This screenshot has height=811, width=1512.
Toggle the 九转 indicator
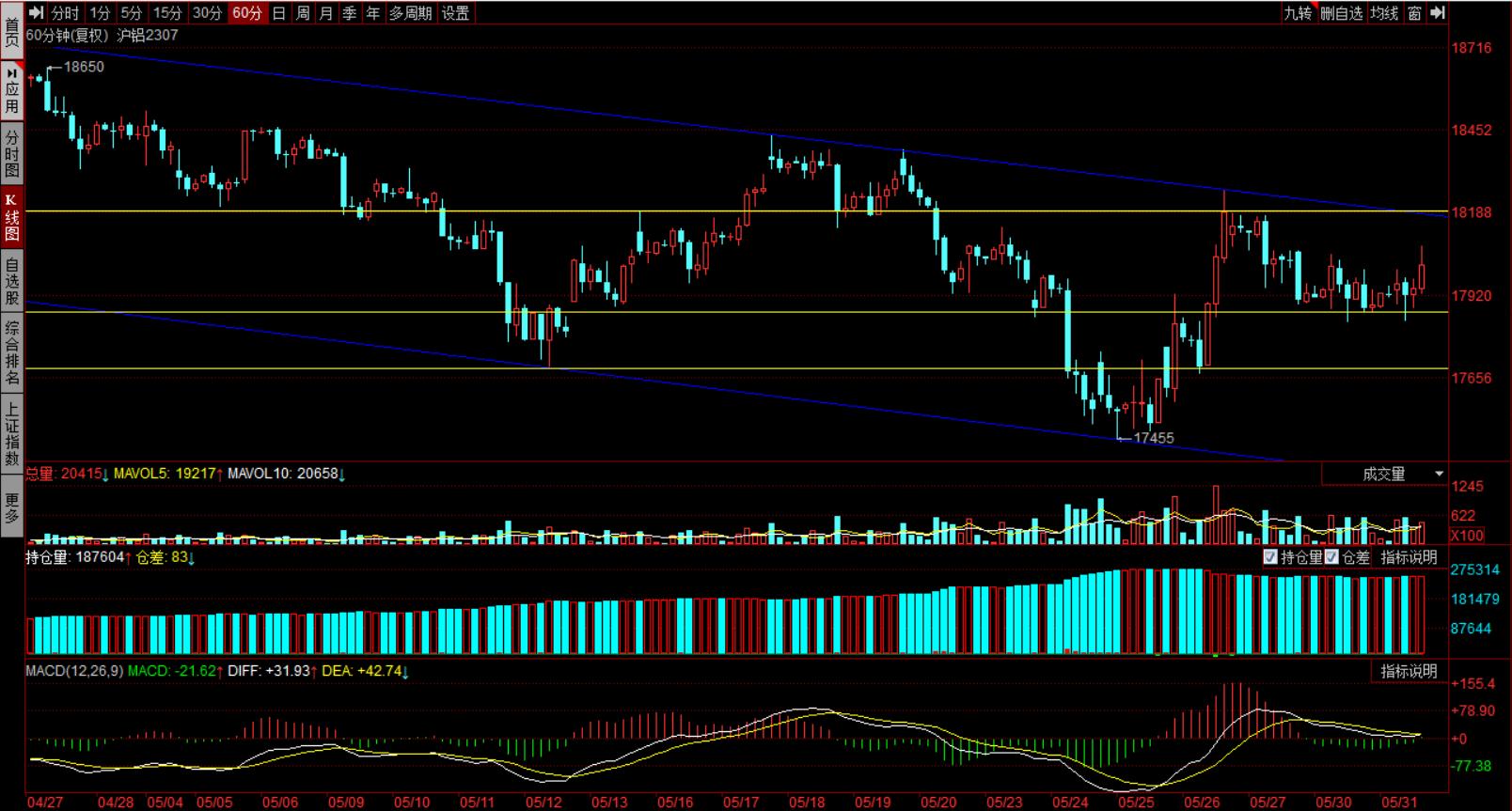1298,13
